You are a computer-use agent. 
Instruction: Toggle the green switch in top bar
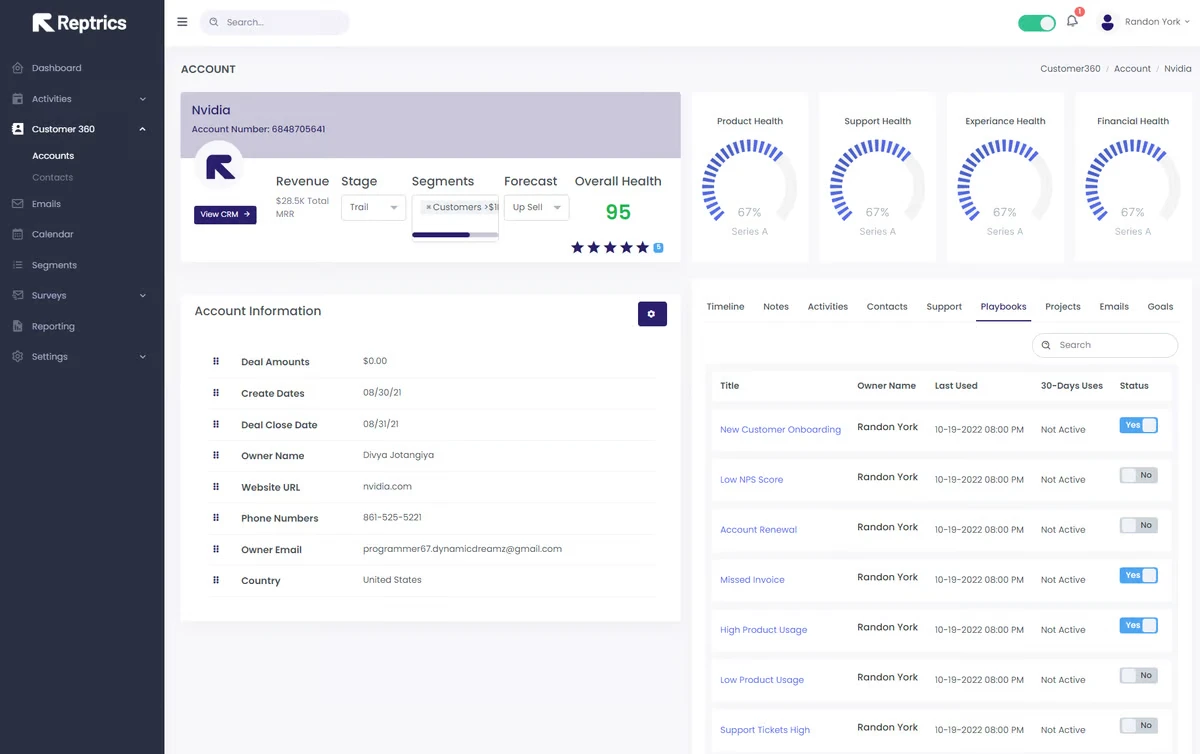tap(1037, 23)
